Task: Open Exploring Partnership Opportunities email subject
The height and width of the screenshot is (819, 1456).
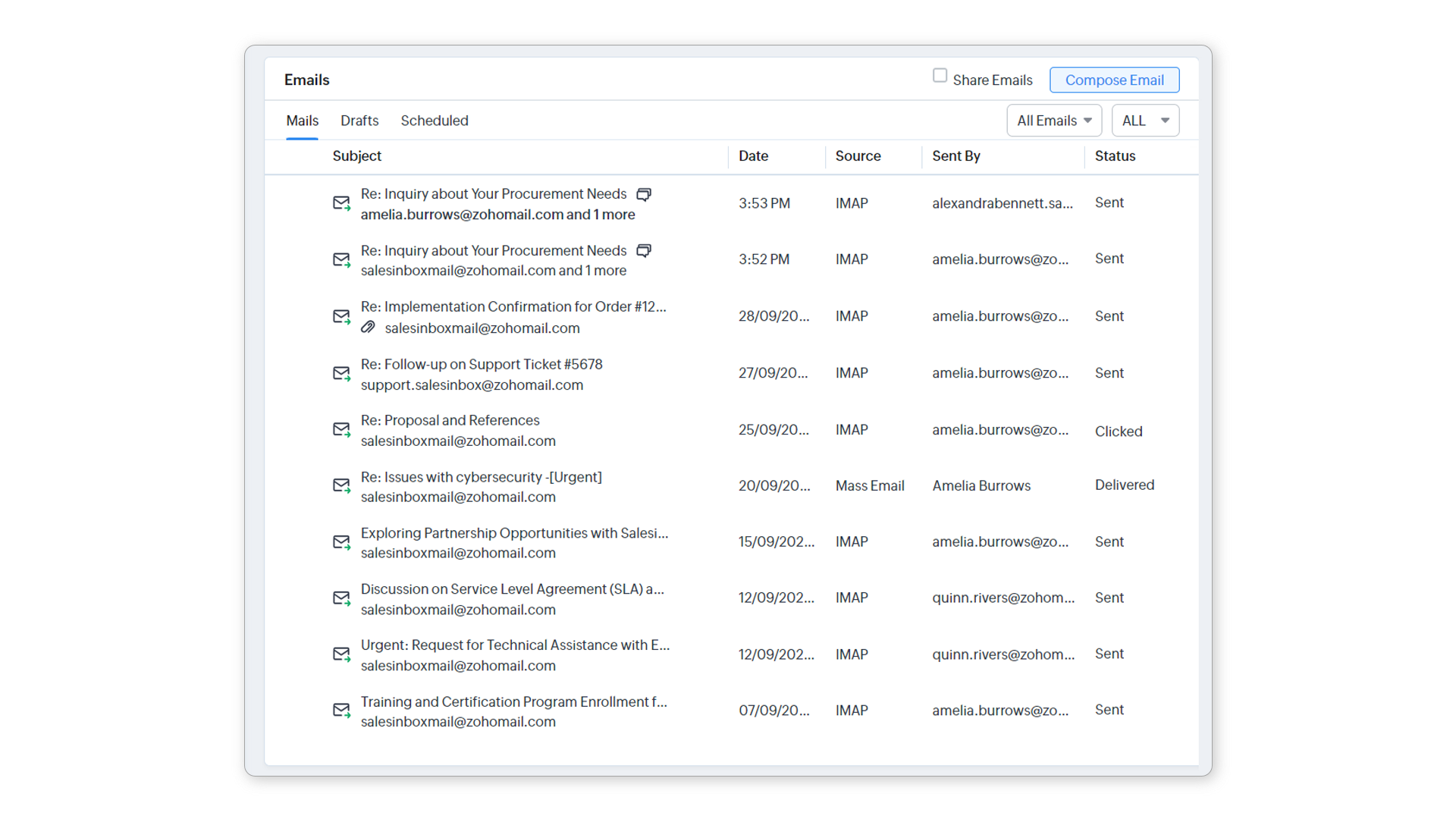Action: [x=514, y=533]
